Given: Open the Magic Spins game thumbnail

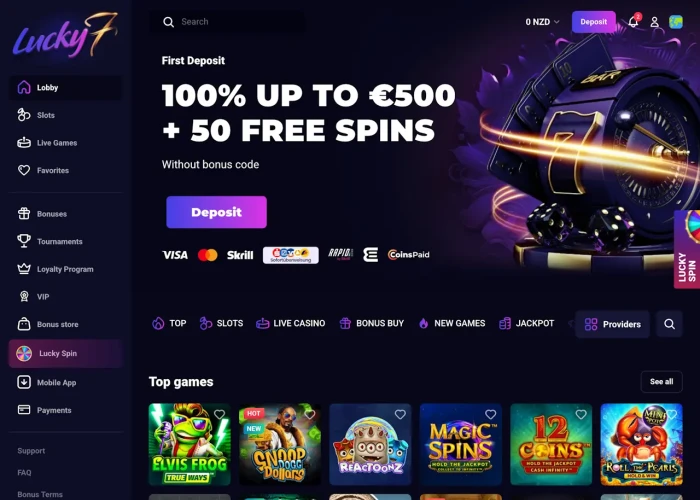Looking at the screenshot, I should [461, 444].
